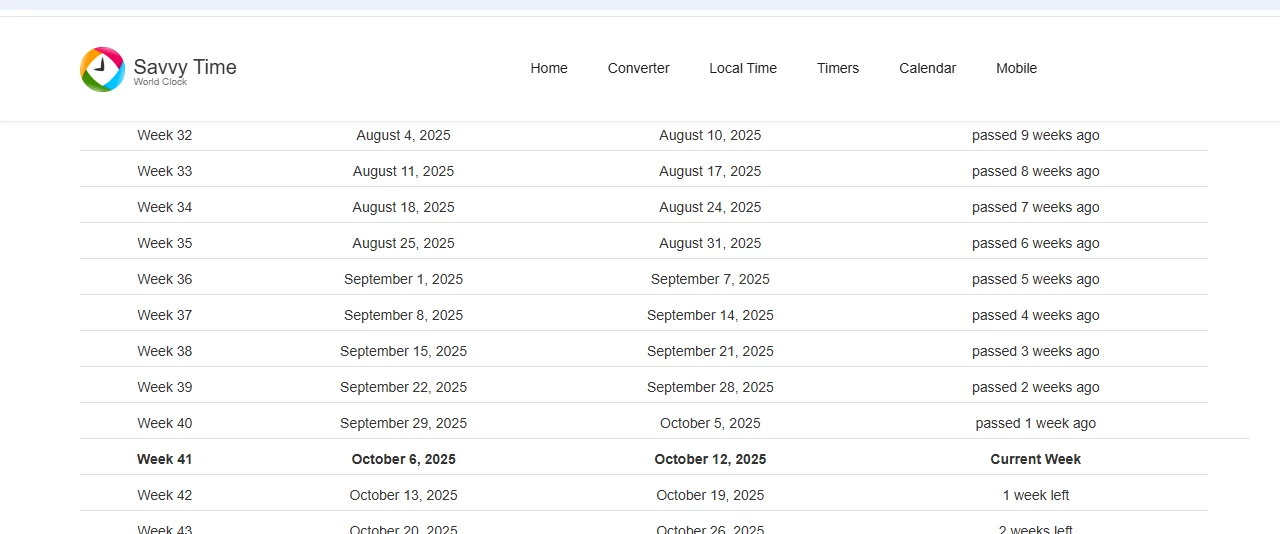This screenshot has height=534, width=1280.
Task: Click the "passed 9 weeks ago" cell
Action: (1035, 135)
